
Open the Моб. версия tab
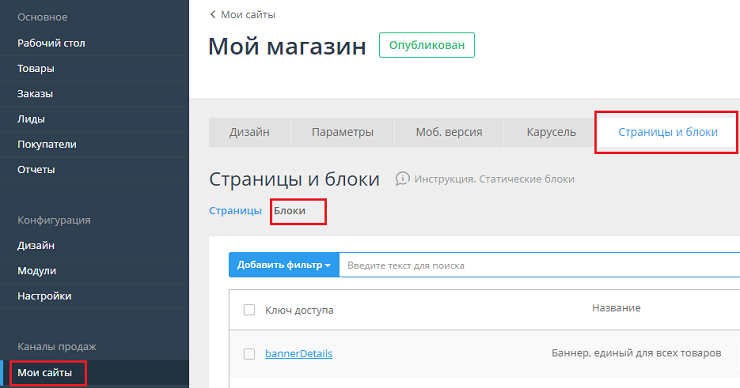[x=449, y=132]
